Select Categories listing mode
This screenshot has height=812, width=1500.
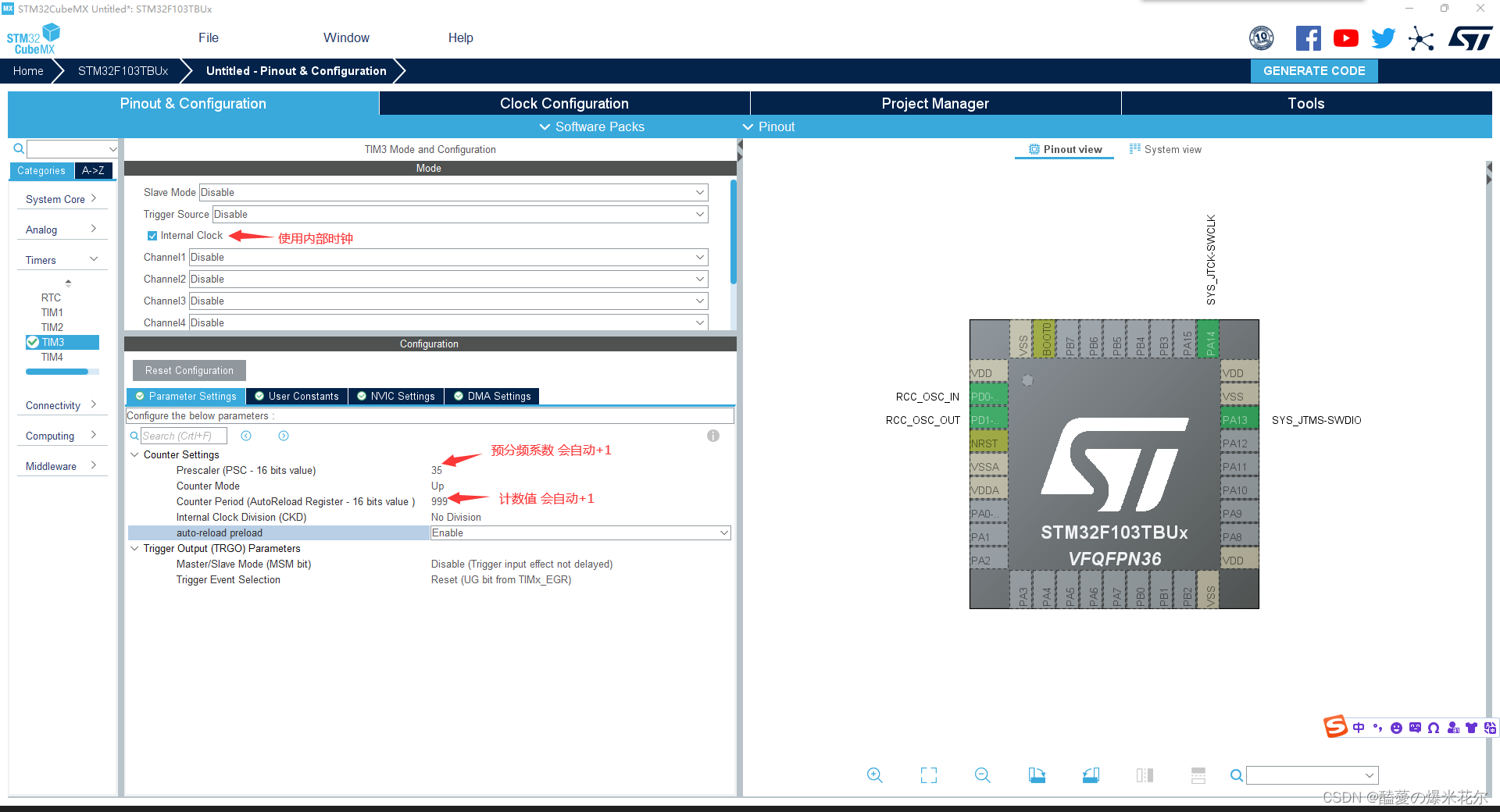click(x=41, y=170)
